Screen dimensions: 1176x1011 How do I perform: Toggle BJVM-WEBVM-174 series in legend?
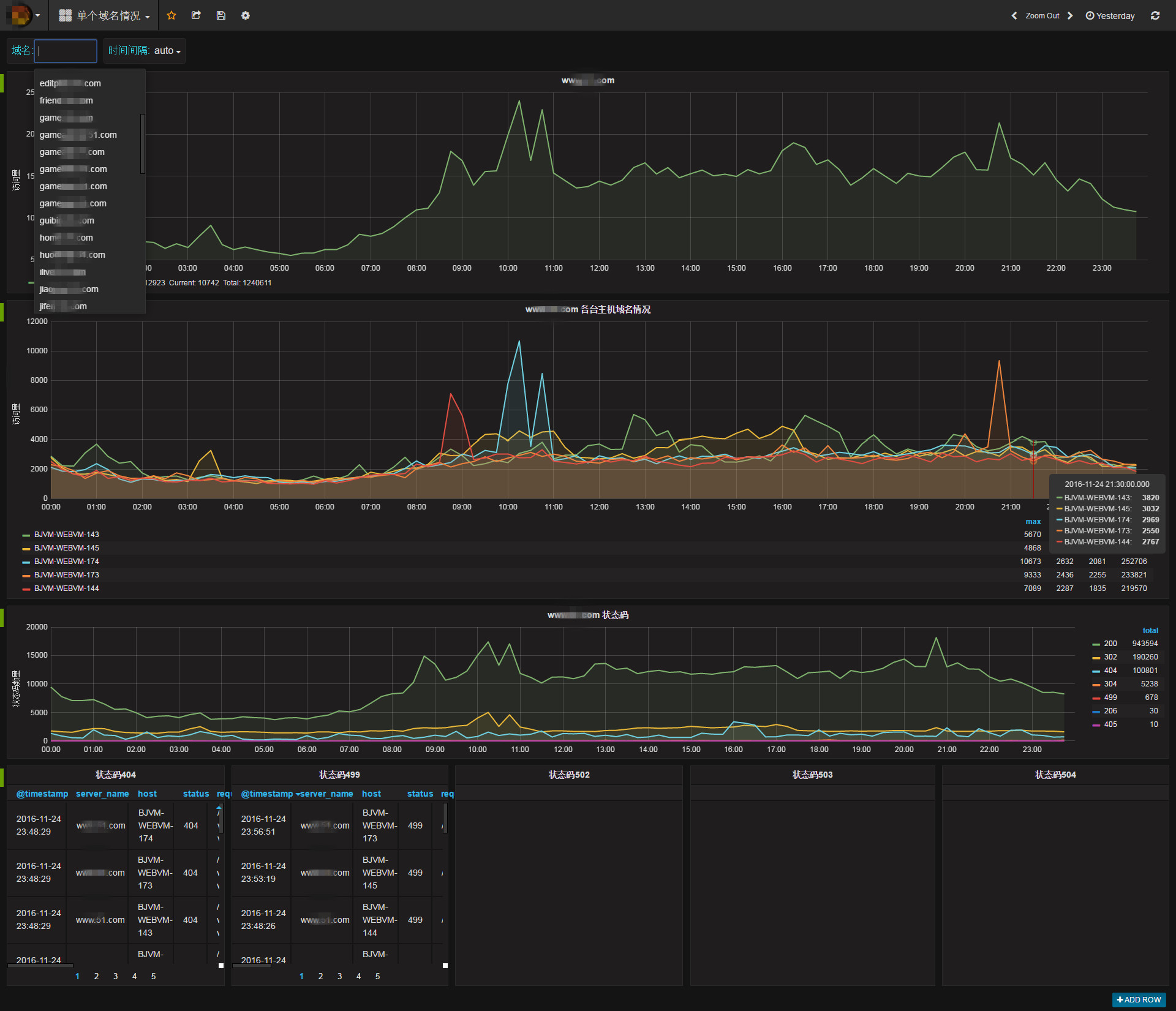(66, 562)
